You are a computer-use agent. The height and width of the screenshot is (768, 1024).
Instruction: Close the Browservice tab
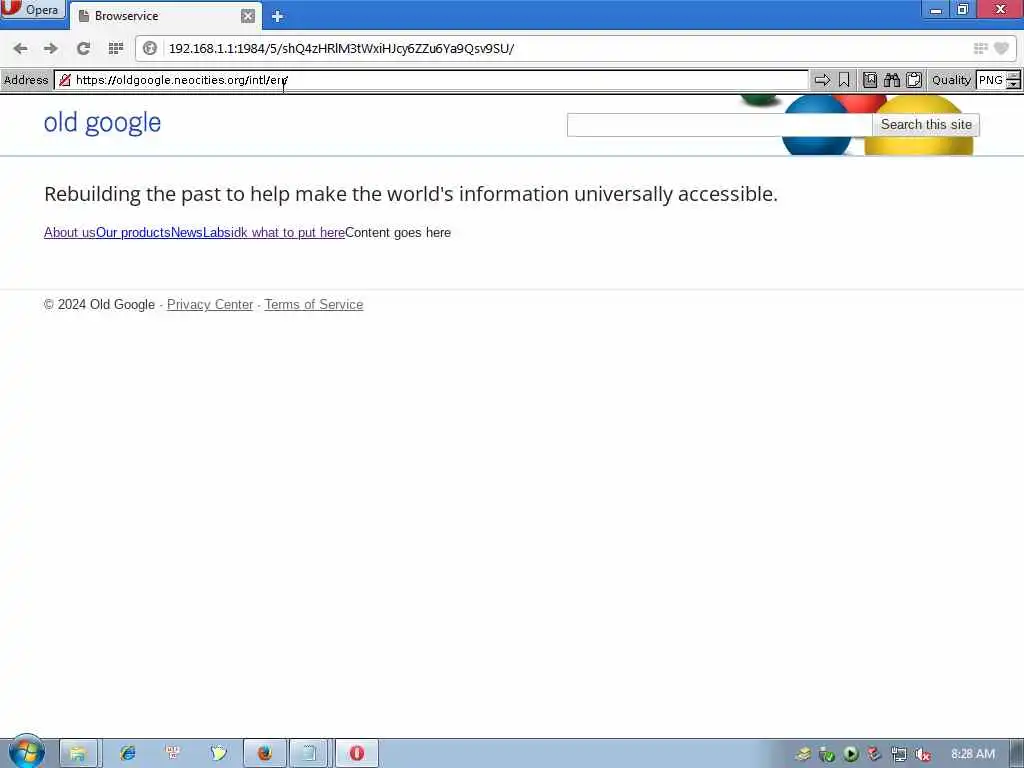click(248, 16)
